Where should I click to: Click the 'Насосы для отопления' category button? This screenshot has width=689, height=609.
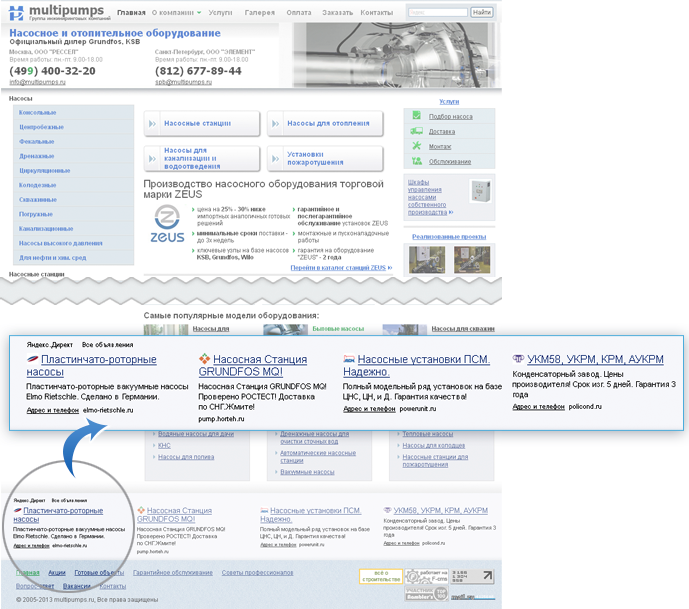click(325, 123)
